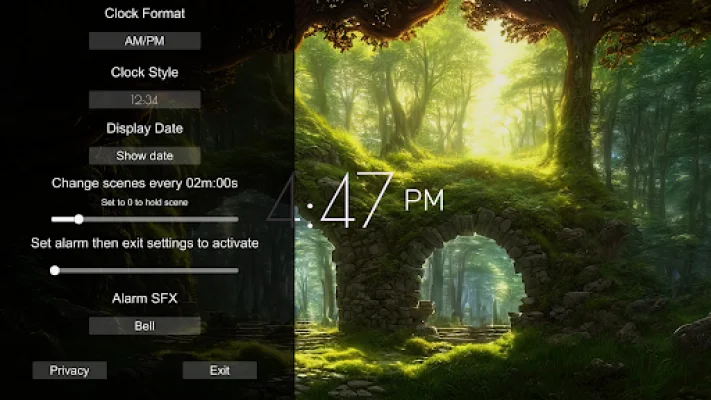Click the Clock Format heading
This screenshot has width=711, height=400.
pos(145,14)
